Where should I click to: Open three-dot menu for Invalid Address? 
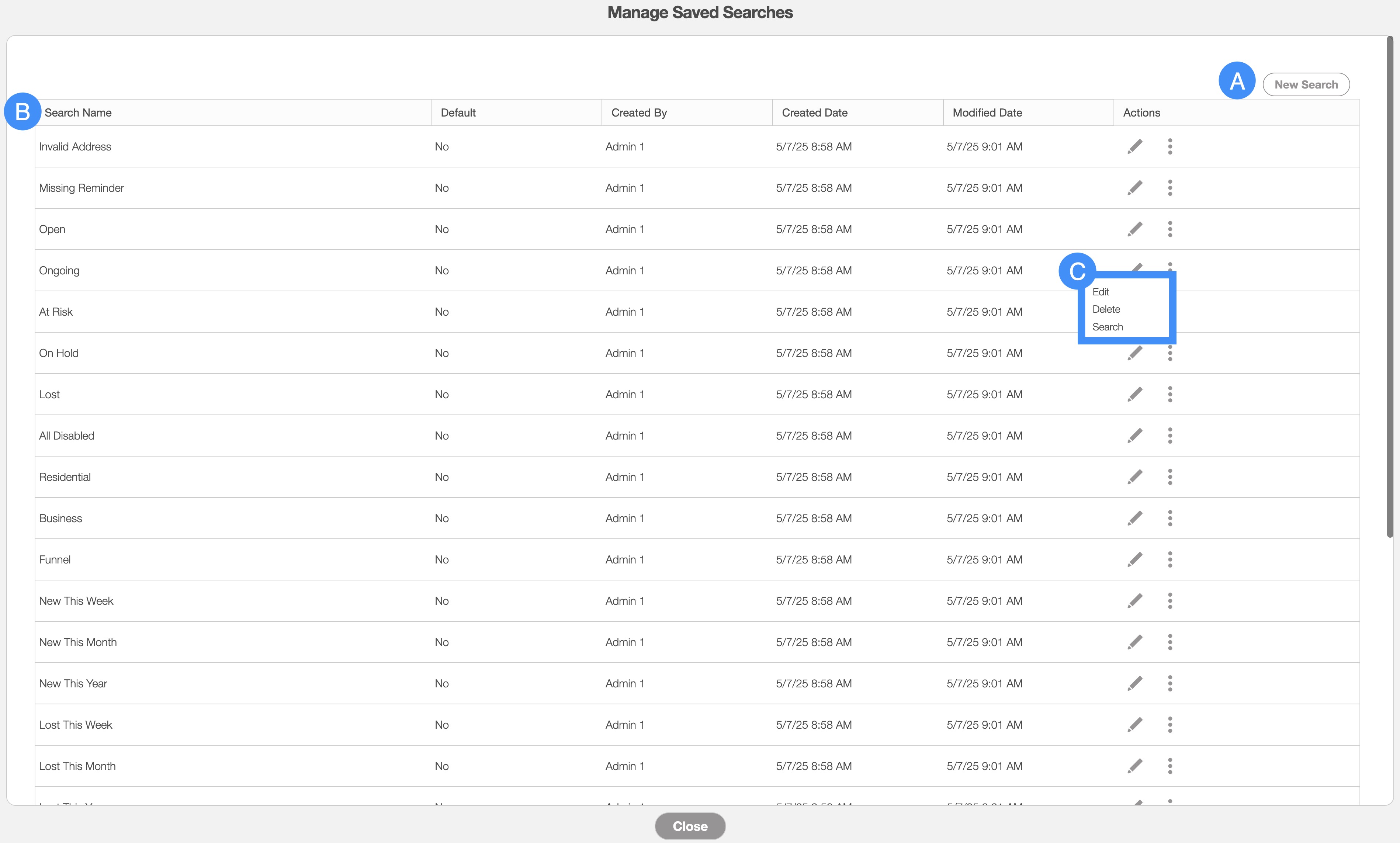tap(1170, 146)
